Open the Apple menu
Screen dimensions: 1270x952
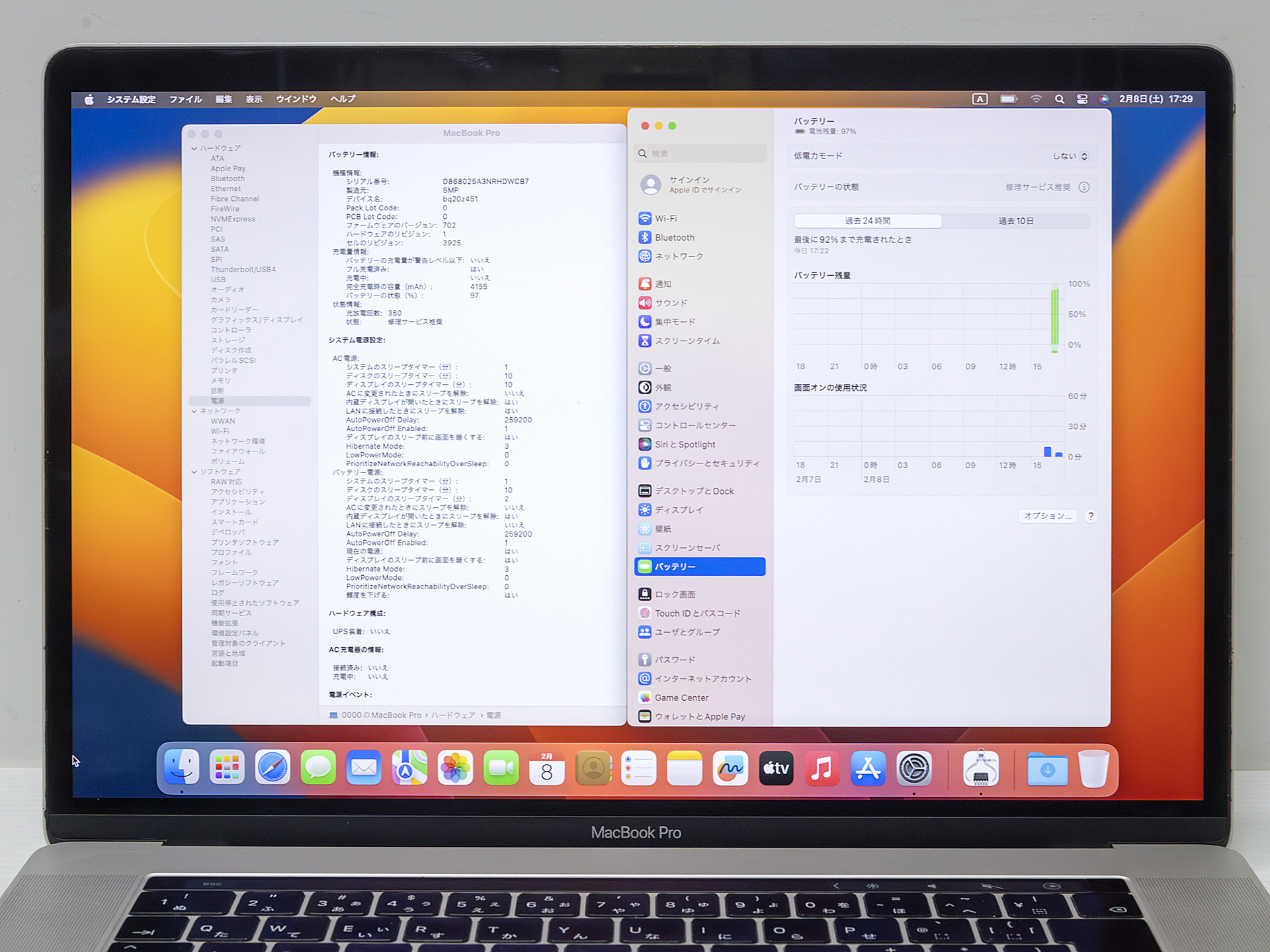click(89, 99)
